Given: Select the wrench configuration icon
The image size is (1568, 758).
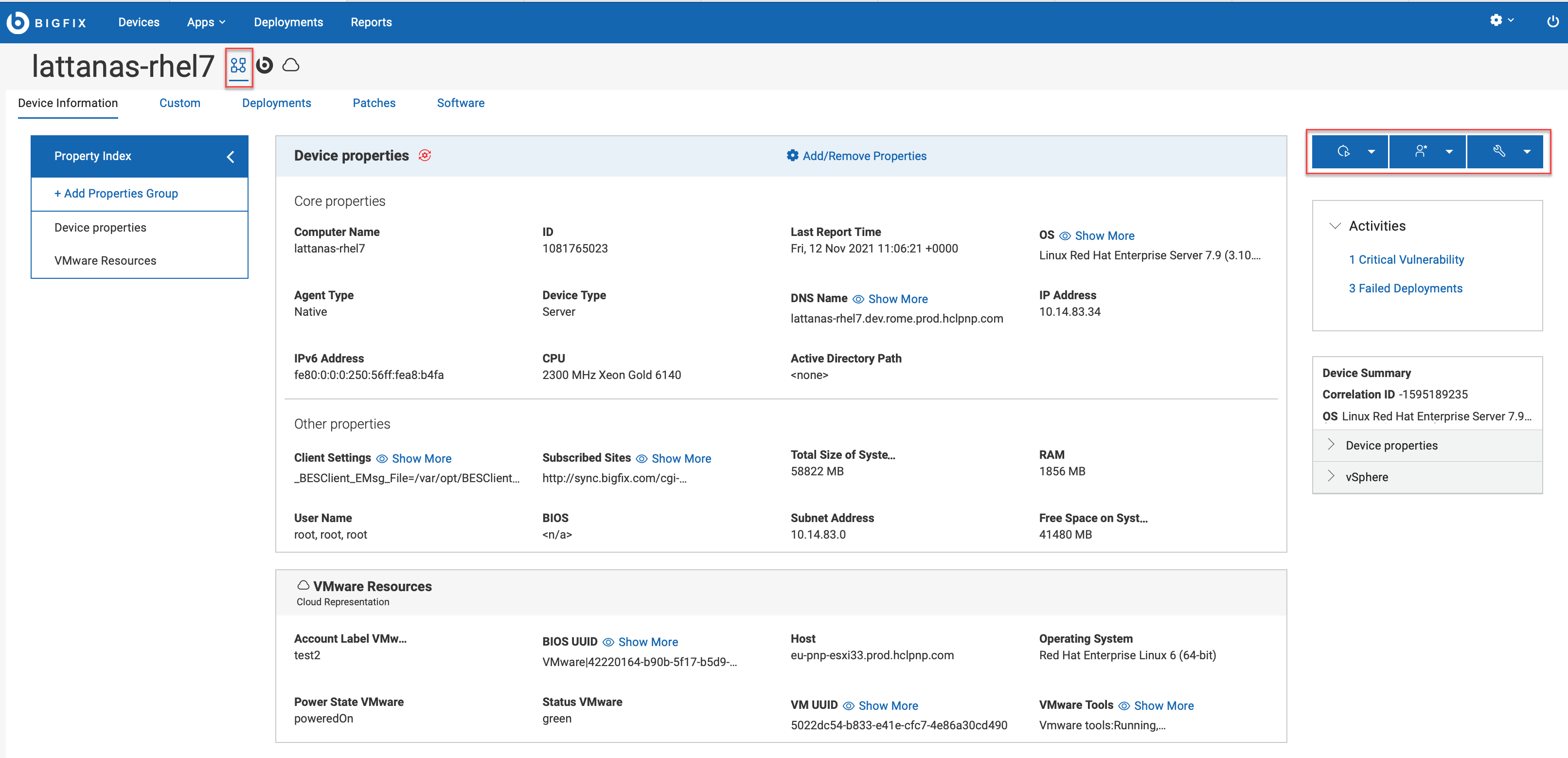Looking at the screenshot, I should point(1500,152).
